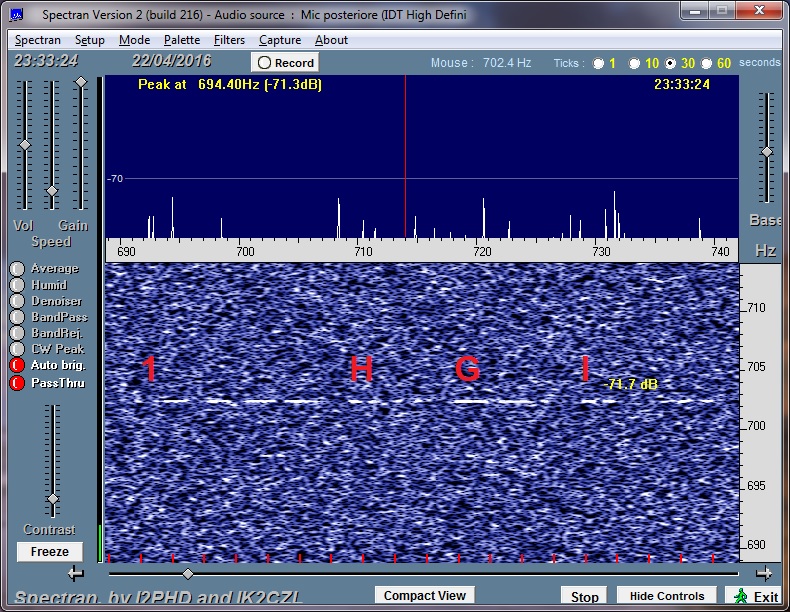This screenshot has width=790, height=612.
Task: Select 60 seconds ticks option
Action: 706,63
